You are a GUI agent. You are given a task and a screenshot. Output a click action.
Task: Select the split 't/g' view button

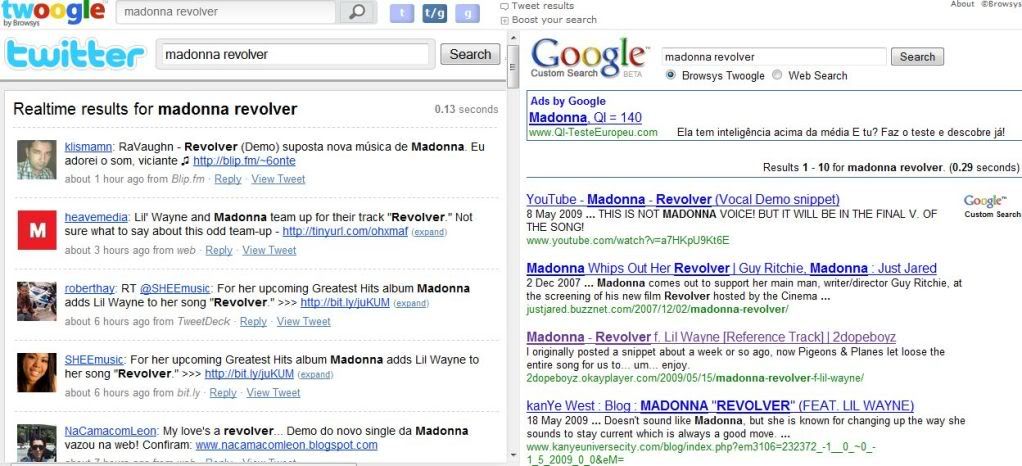coord(435,12)
